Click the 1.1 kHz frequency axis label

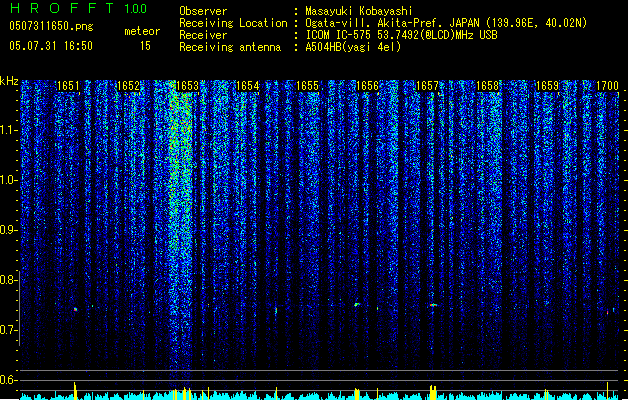8,130
